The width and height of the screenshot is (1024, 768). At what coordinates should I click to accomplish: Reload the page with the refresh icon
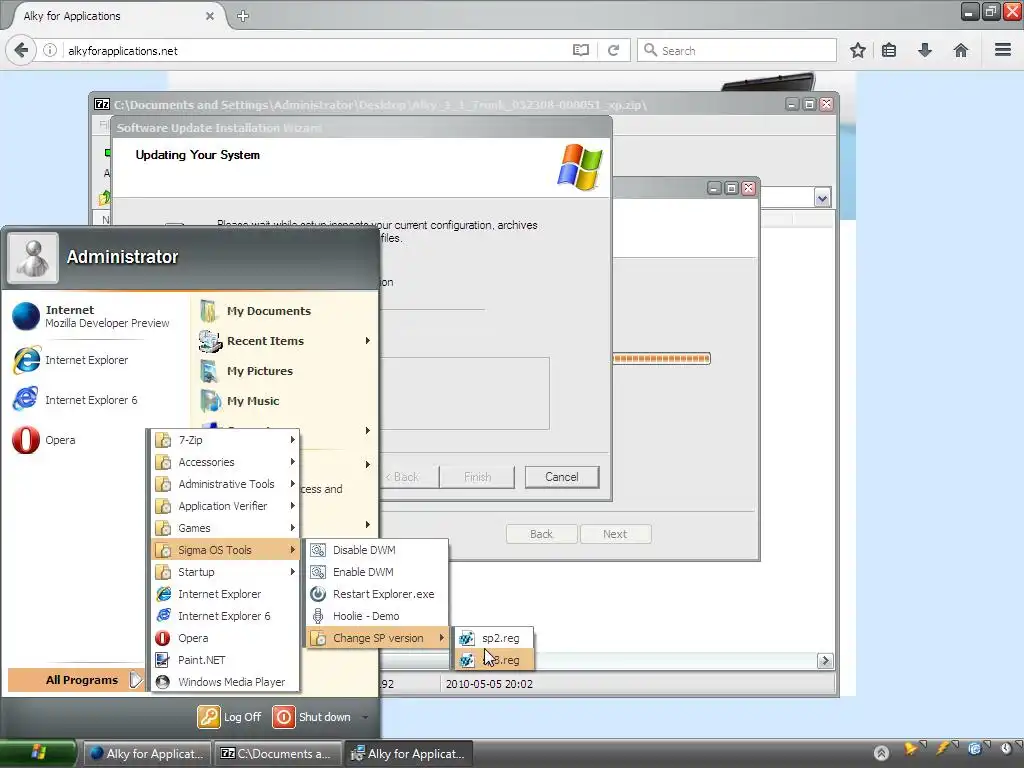pyautogui.click(x=613, y=50)
